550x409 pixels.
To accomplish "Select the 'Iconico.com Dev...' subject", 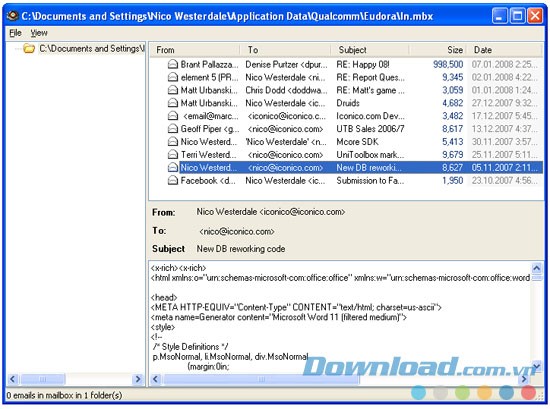I will click(370, 116).
